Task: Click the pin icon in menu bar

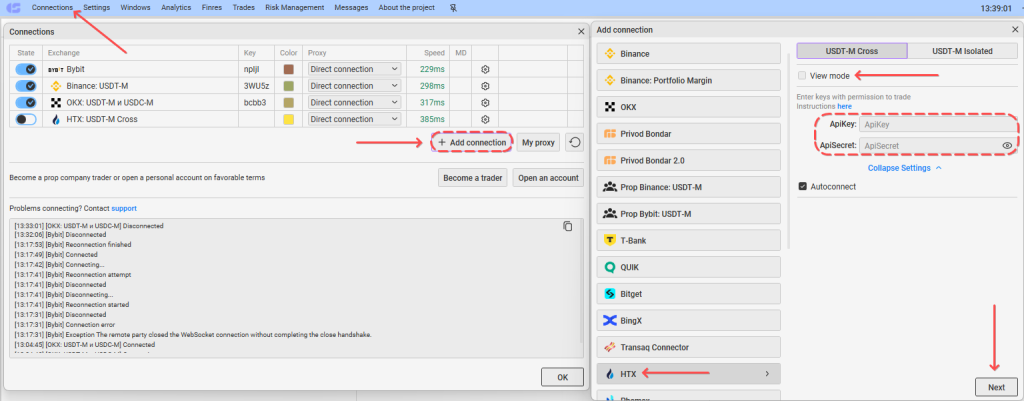Action: 454,8
